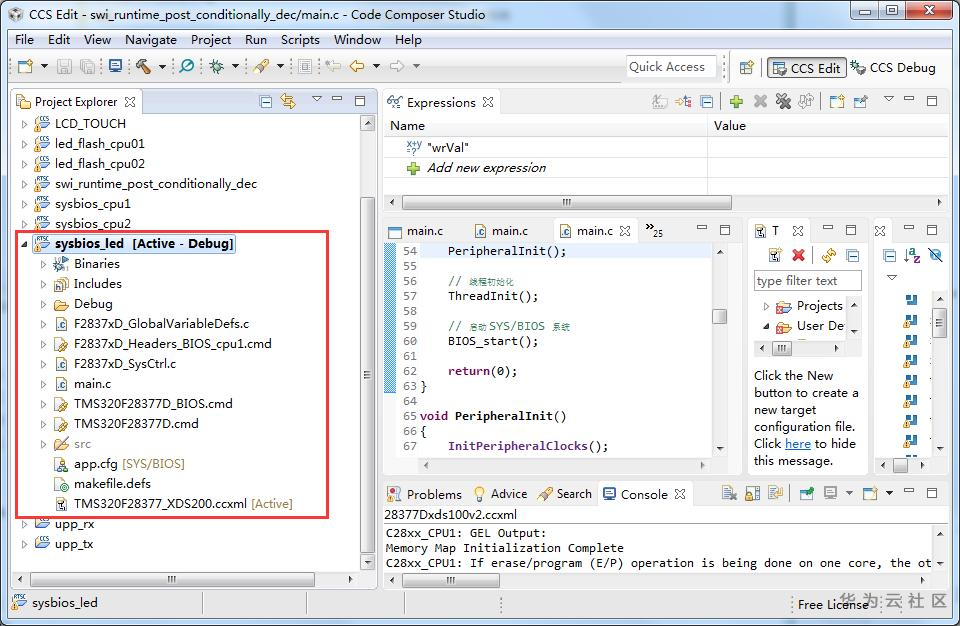Switch to the Search tab
This screenshot has width=960, height=626.
point(565,494)
